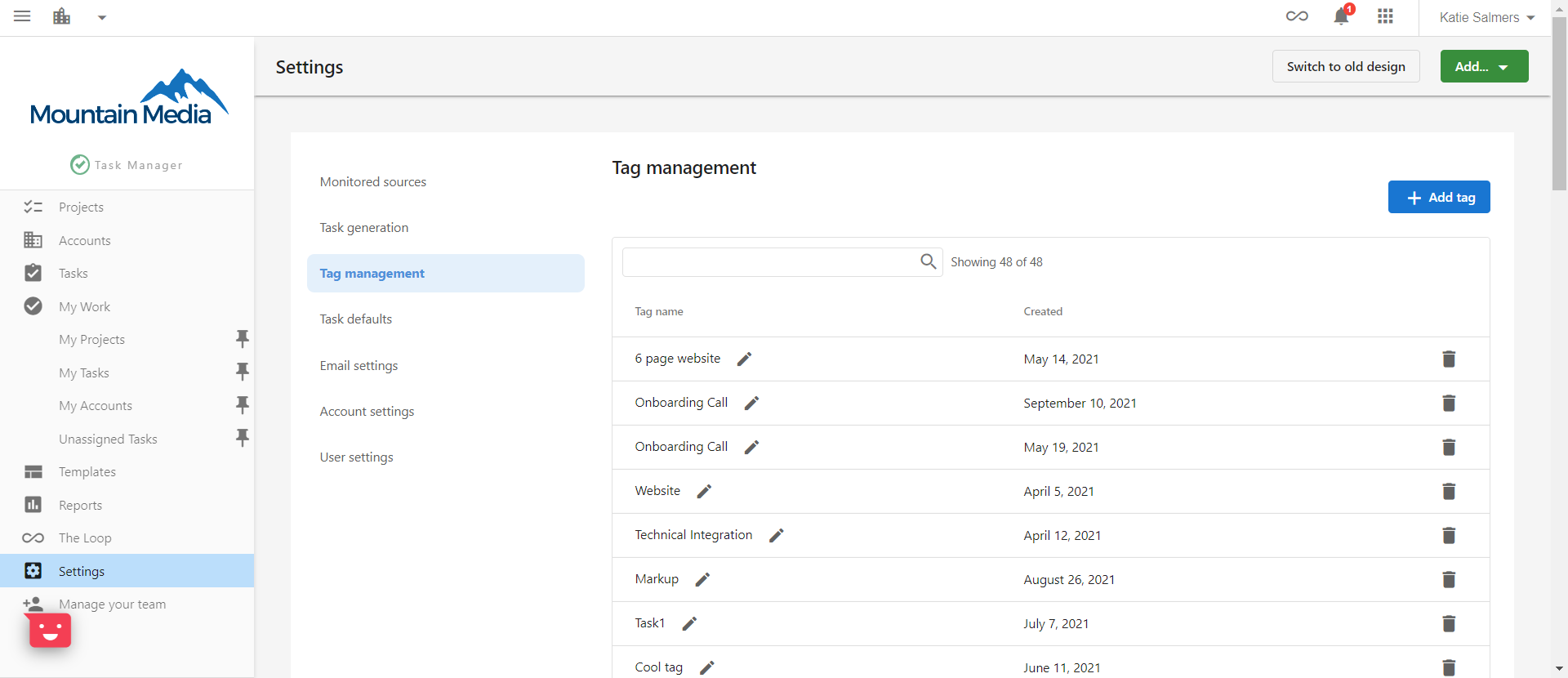Image resolution: width=1568 pixels, height=678 pixels.
Task: Expand the company selector dropdown arrow
Action: pos(102,17)
